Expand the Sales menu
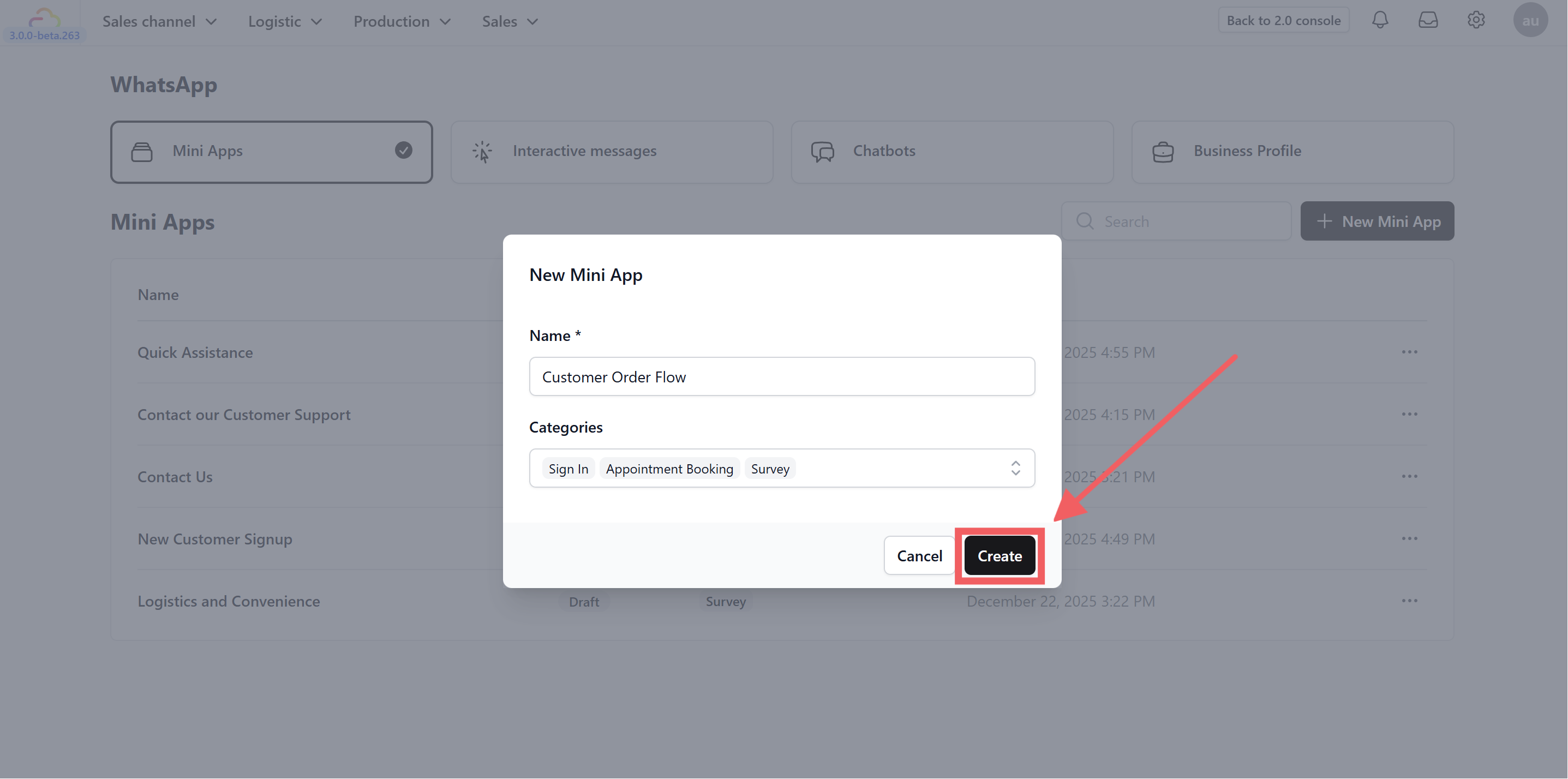 tap(510, 21)
